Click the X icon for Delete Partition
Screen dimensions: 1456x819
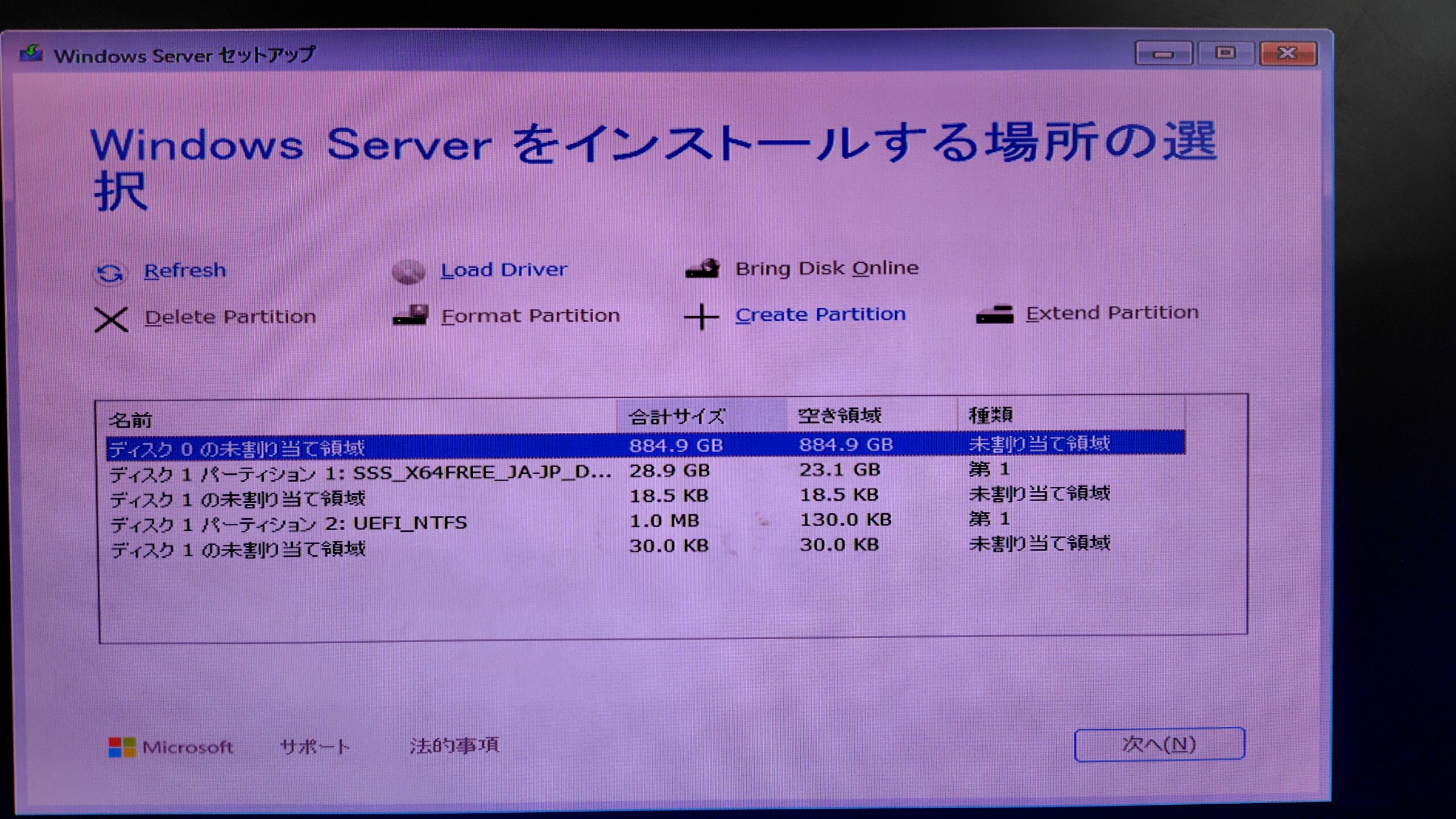click(111, 319)
